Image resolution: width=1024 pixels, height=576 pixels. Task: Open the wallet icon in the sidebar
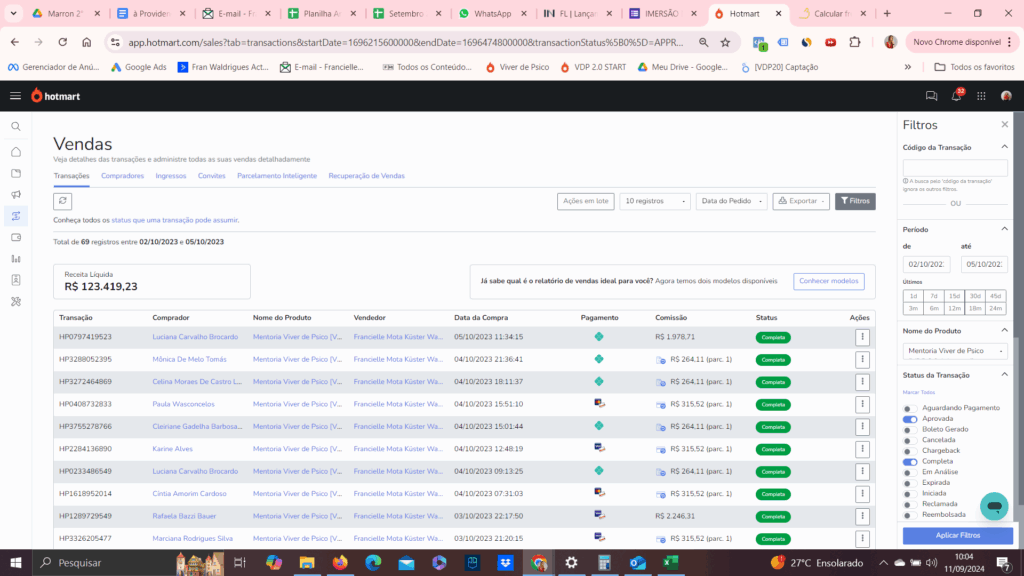[16, 238]
